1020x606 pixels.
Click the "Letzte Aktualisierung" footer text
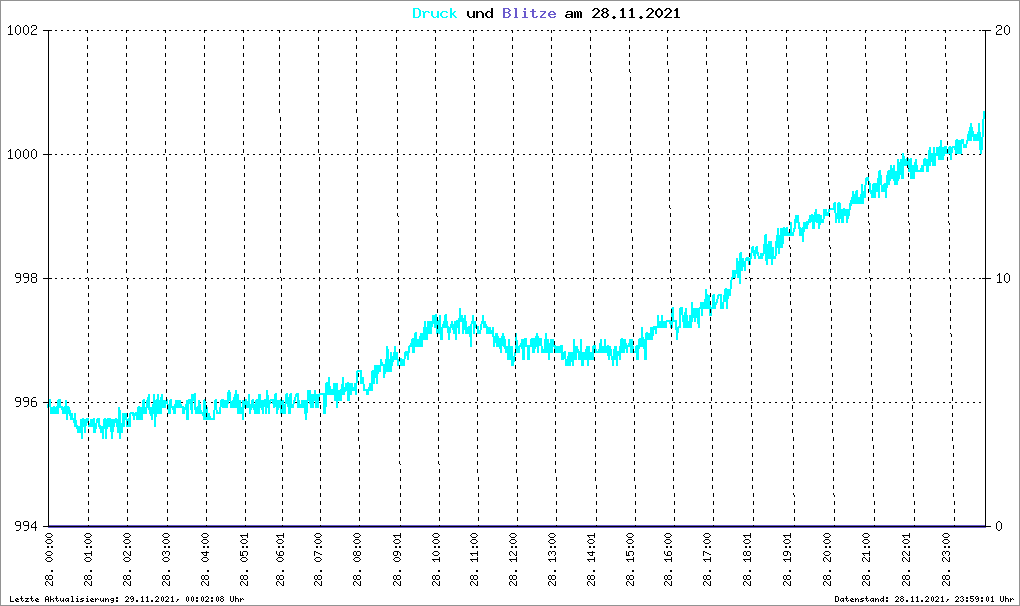point(127,599)
